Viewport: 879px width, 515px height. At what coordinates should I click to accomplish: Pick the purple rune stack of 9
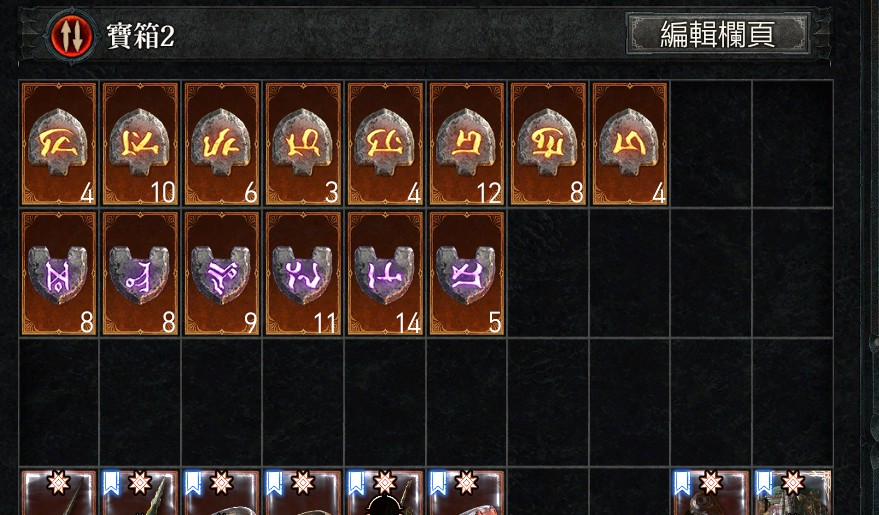point(222,273)
